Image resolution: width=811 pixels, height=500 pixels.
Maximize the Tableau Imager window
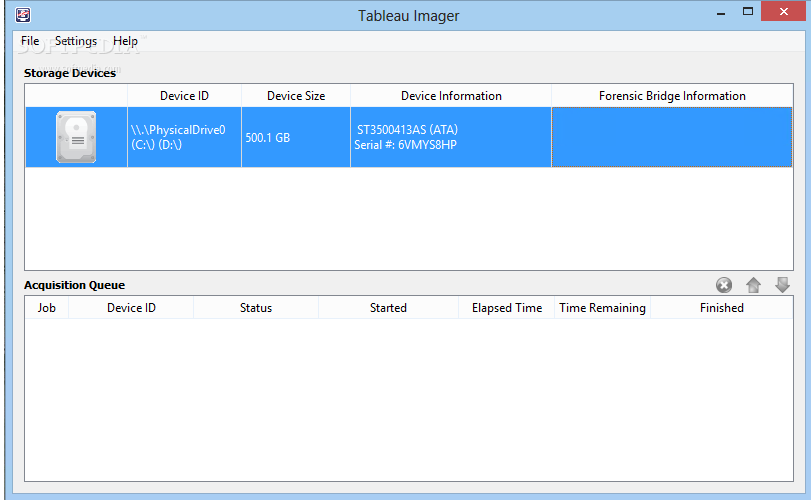748,11
